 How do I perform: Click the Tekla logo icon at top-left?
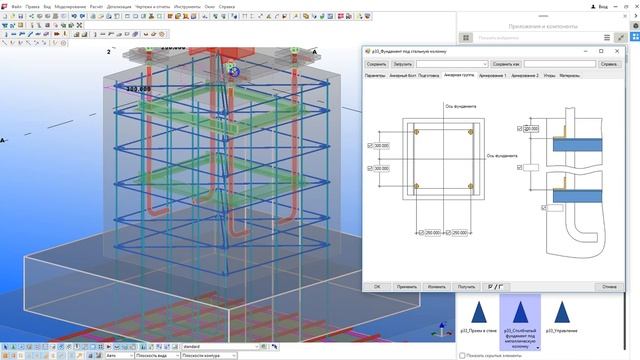pos(4,7)
